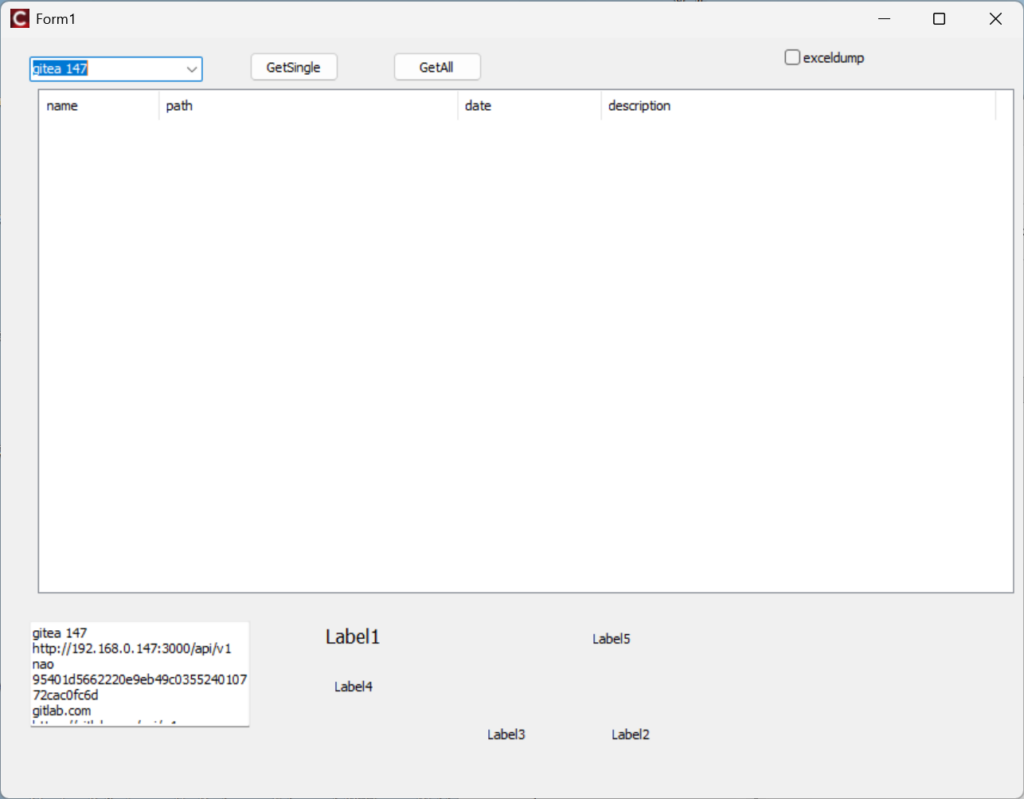Click the Form1 app icon in title bar
1024x799 pixels.
click(x=19, y=19)
